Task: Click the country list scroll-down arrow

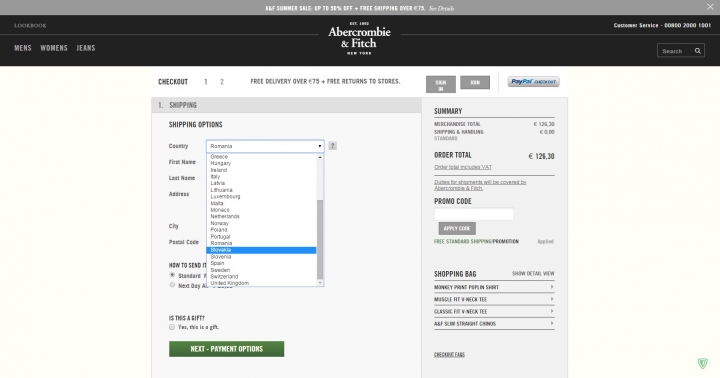Action: tap(320, 283)
